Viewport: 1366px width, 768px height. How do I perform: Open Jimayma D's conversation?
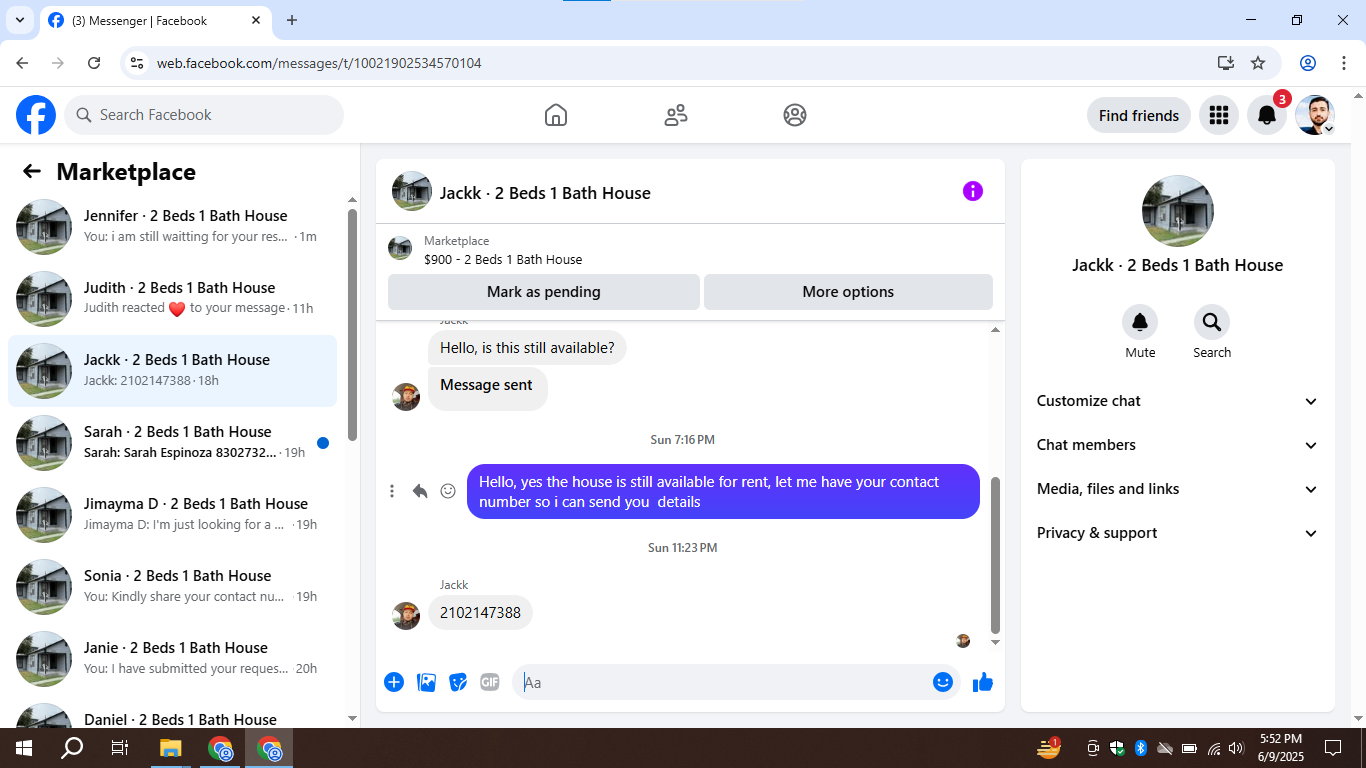(172, 515)
